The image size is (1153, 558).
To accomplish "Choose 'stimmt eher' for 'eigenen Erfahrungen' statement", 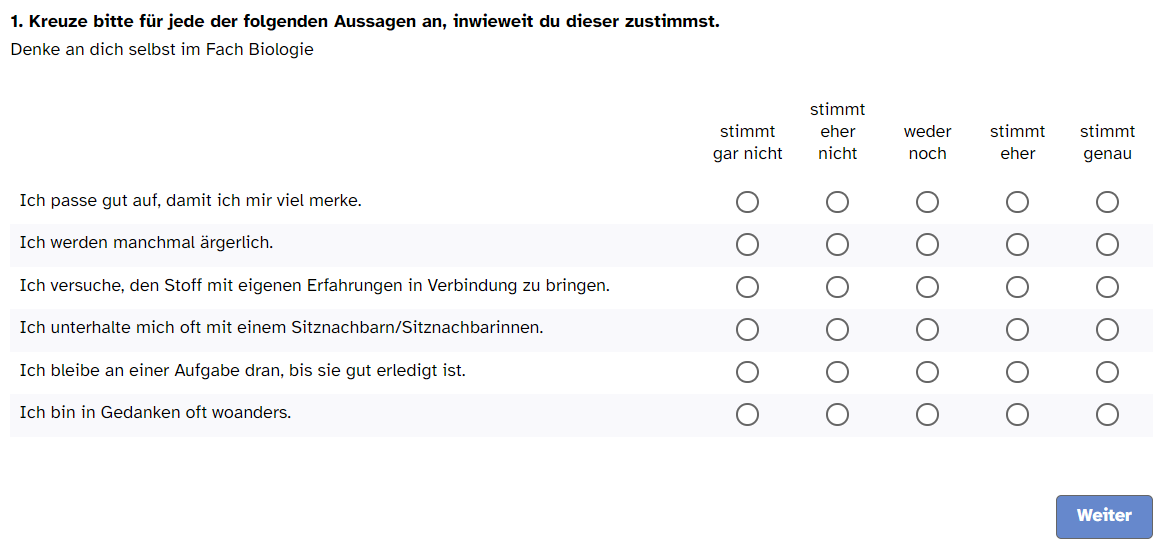I will pyautogui.click(x=1017, y=287).
